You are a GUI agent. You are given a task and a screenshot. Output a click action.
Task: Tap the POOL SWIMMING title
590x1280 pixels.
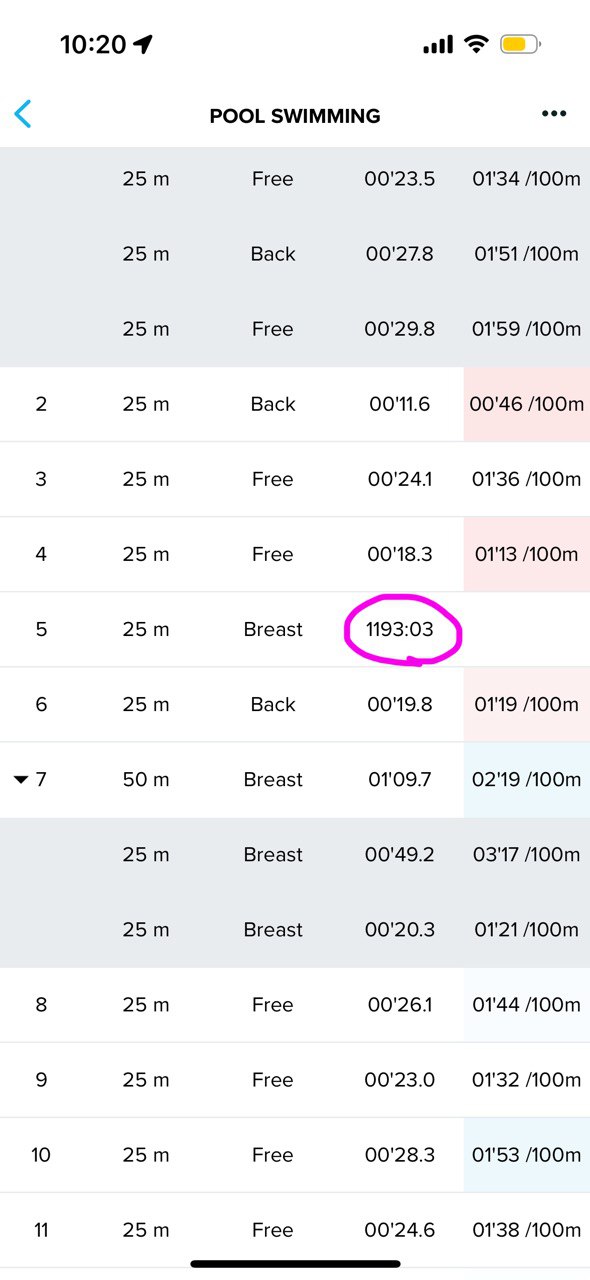click(295, 116)
